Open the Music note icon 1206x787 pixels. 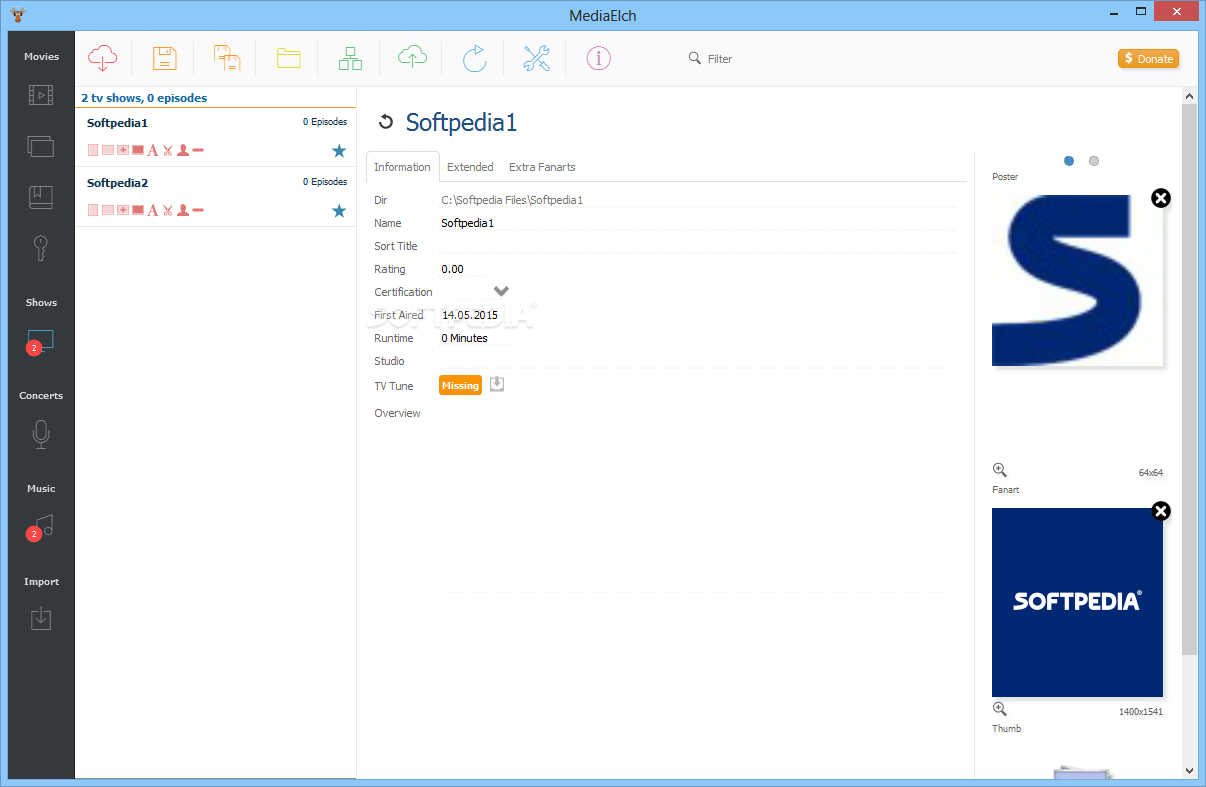[42, 527]
